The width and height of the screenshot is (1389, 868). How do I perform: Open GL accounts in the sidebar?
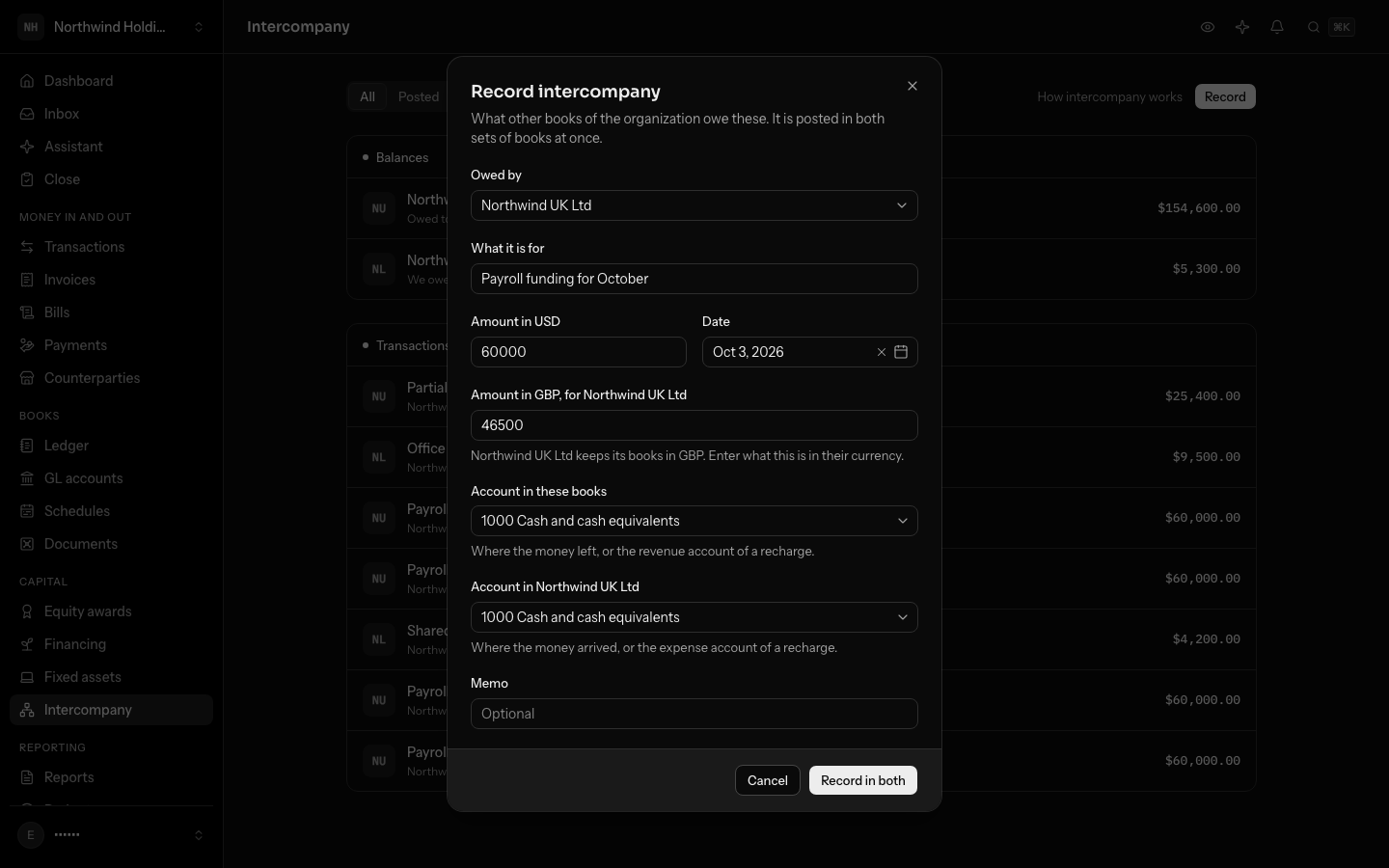tap(111, 478)
